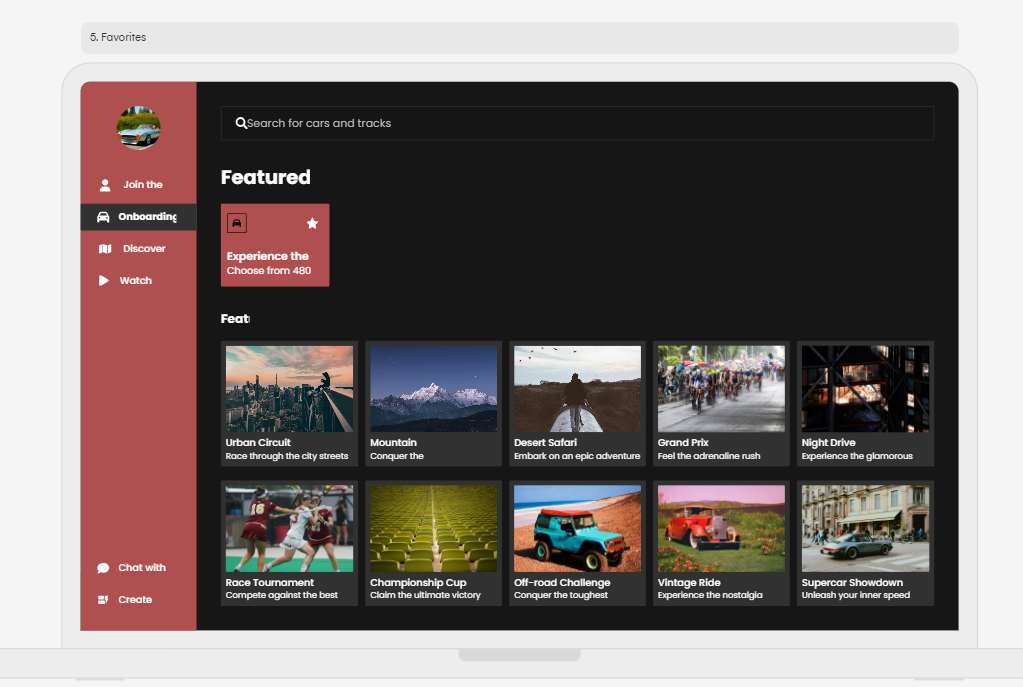Click the Urban Circuit title
Viewport: 1023px width, 687px height.
coord(258,442)
